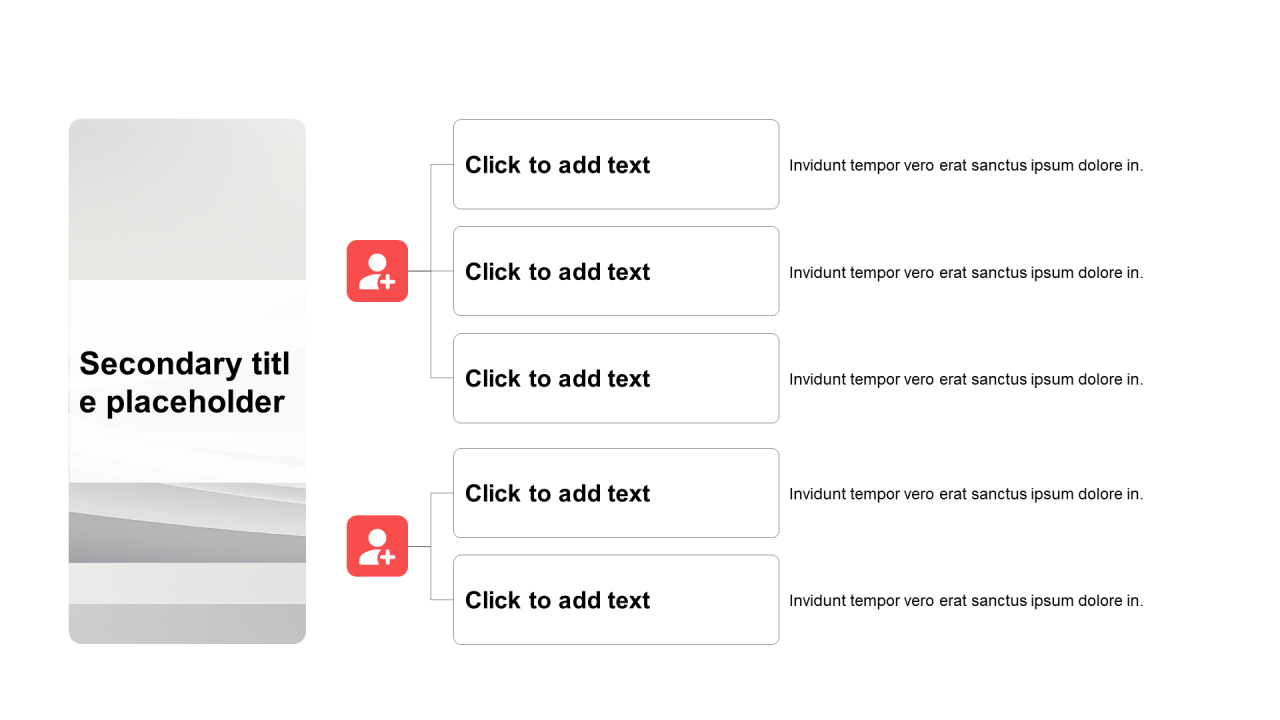Image resolution: width=1280 pixels, height=720 pixels.
Task: Click the first 'Invidunt tempor vero' description line
Action: click(965, 166)
